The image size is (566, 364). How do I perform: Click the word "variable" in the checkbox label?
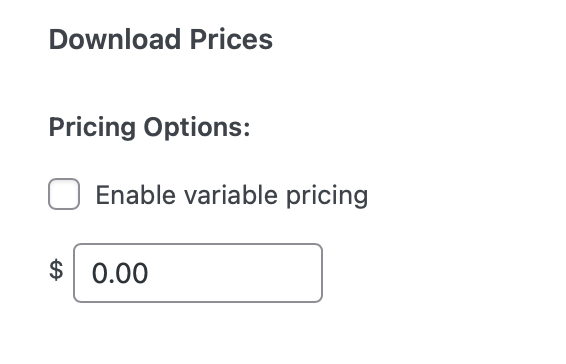pos(231,195)
